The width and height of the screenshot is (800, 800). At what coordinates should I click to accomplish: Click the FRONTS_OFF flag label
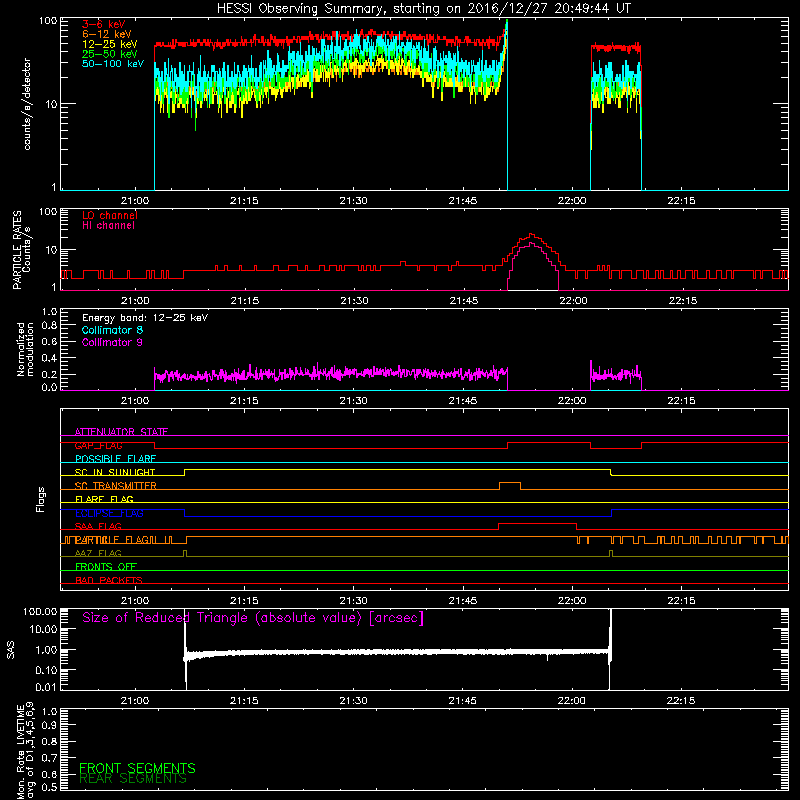tap(106, 567)
